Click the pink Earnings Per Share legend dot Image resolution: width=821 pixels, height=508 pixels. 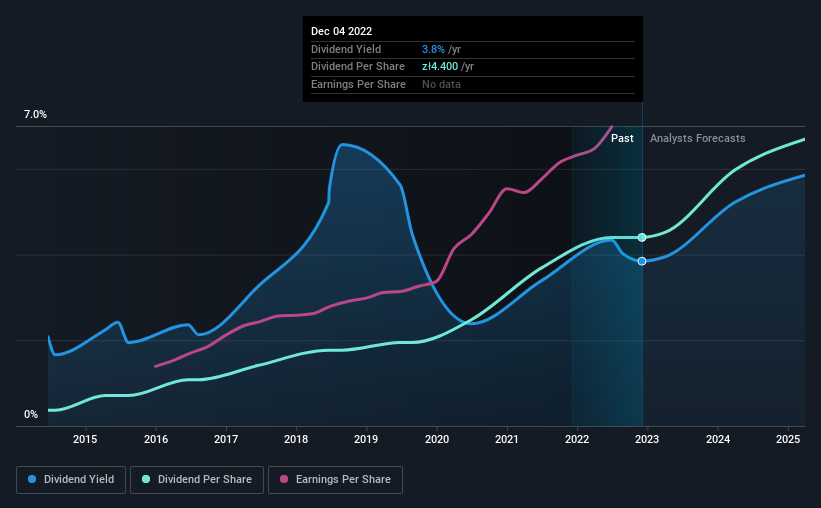(x=284, y=479)
